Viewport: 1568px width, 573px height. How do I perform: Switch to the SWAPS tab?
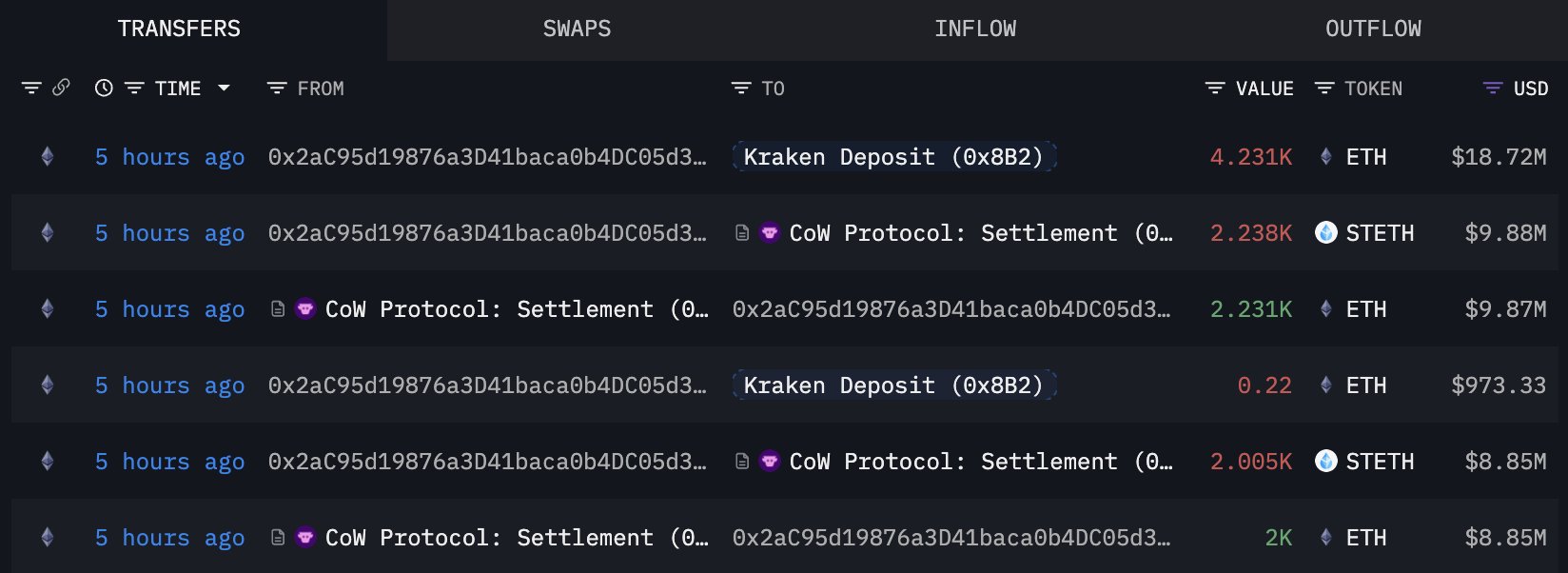pyautogui.click(x=577, y=29)
